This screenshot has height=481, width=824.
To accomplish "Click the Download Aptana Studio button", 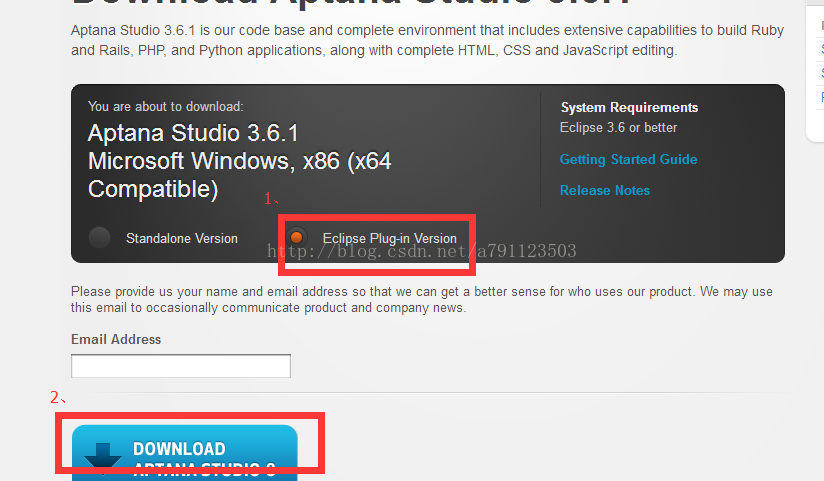I will point(185,453).
